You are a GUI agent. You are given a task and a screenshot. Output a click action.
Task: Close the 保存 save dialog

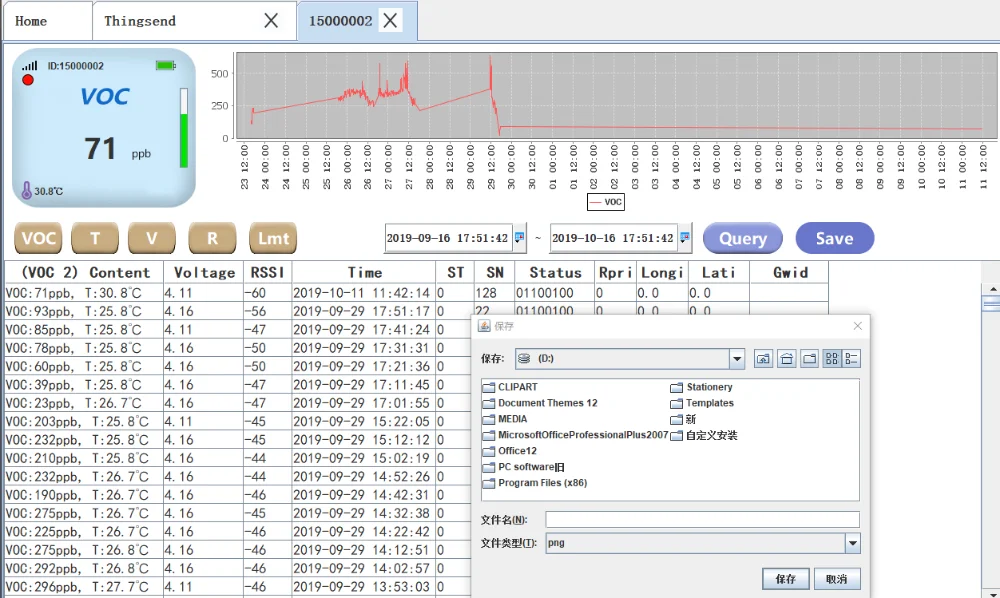858,326
